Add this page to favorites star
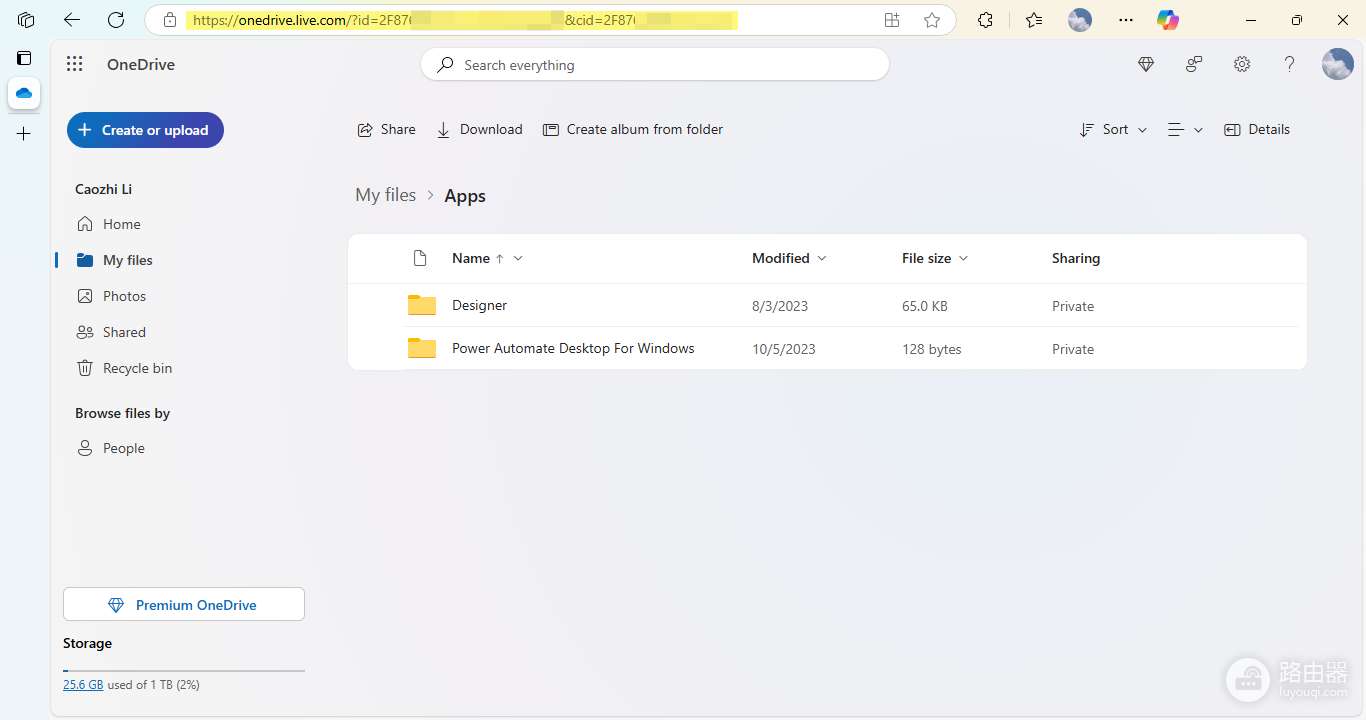Screen dimensions: 1366x720 932,20
